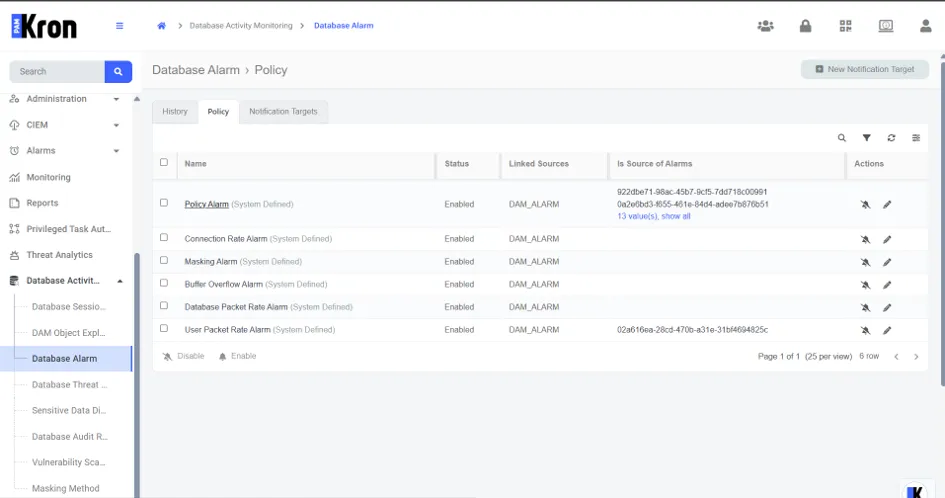Click the sidebar vertical scrollbar

(x=137, y=374)
